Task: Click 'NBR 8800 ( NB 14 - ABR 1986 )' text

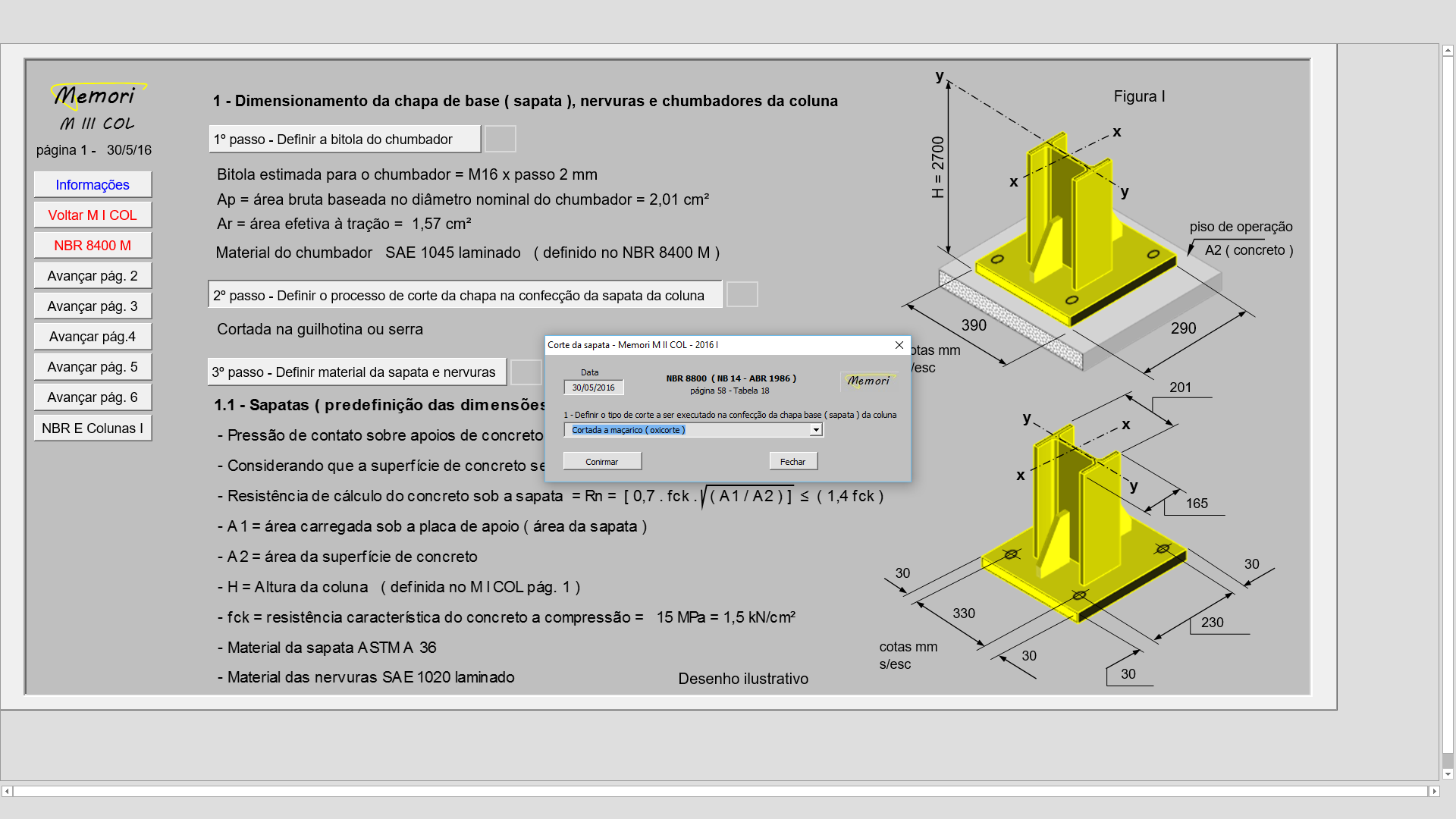Action: coord(731,378)
